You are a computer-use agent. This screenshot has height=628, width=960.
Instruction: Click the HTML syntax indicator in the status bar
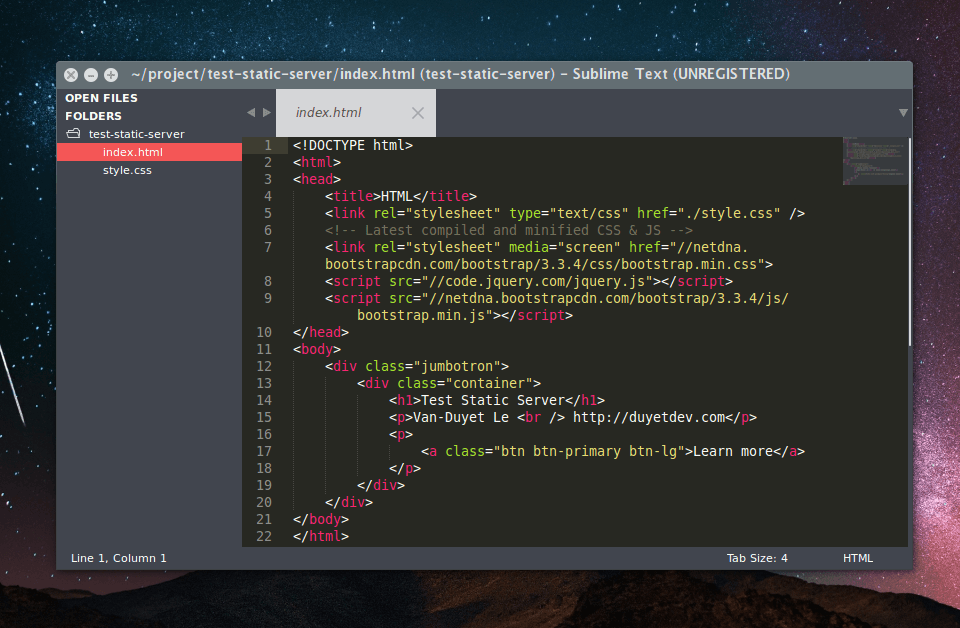point(857,558)
